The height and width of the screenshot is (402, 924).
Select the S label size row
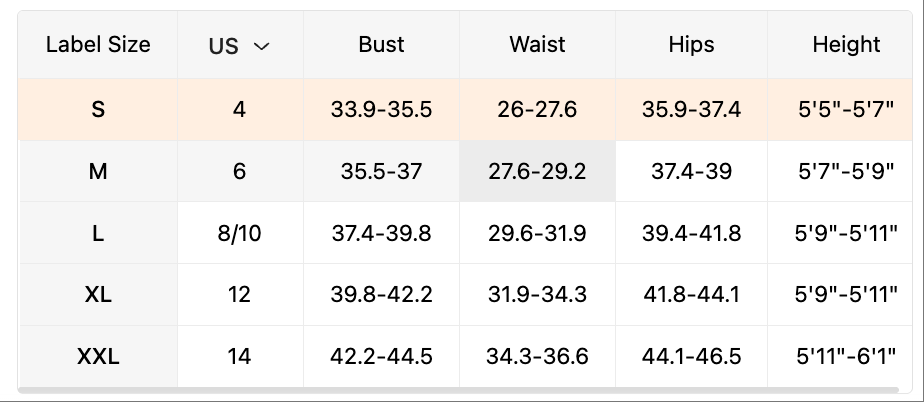coord(98,109)
